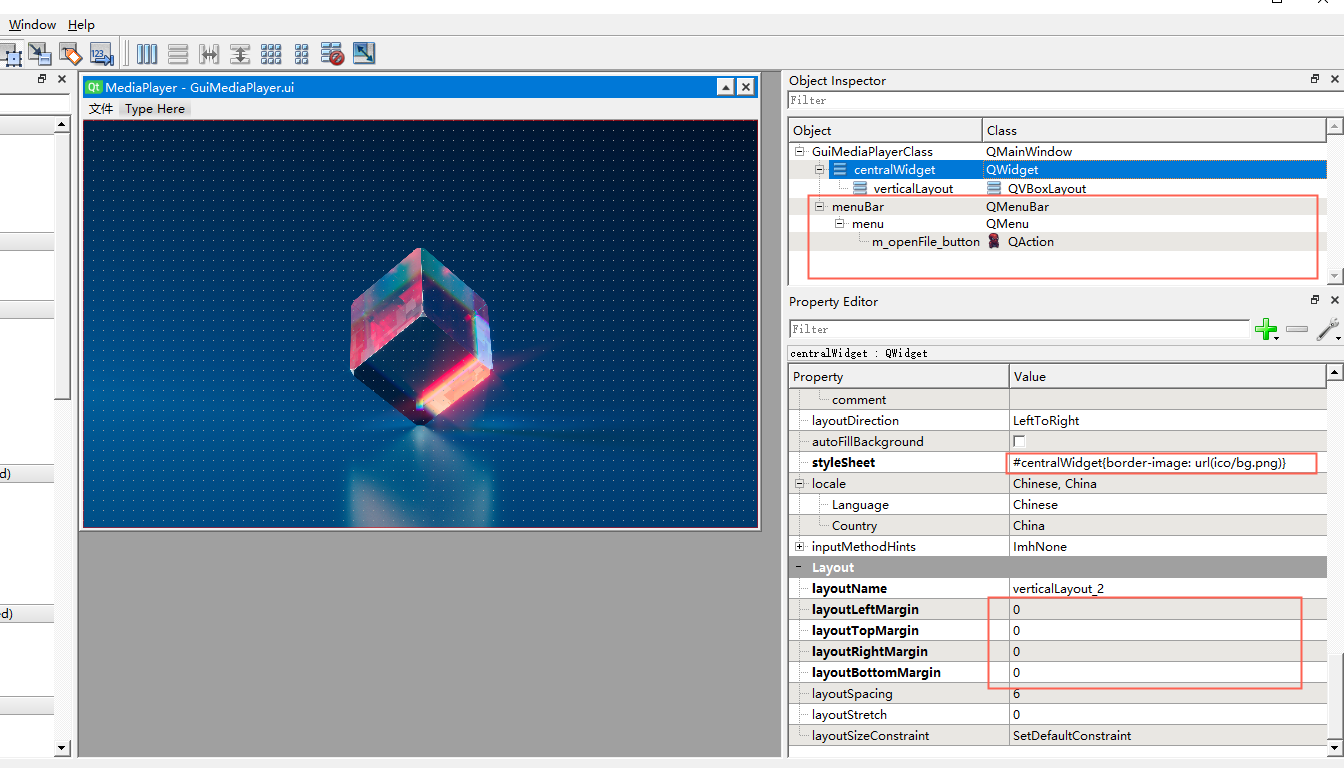Select the Edit Tab Order tool
This screenshot has height=768, width=1344.
tap(101, 53)
